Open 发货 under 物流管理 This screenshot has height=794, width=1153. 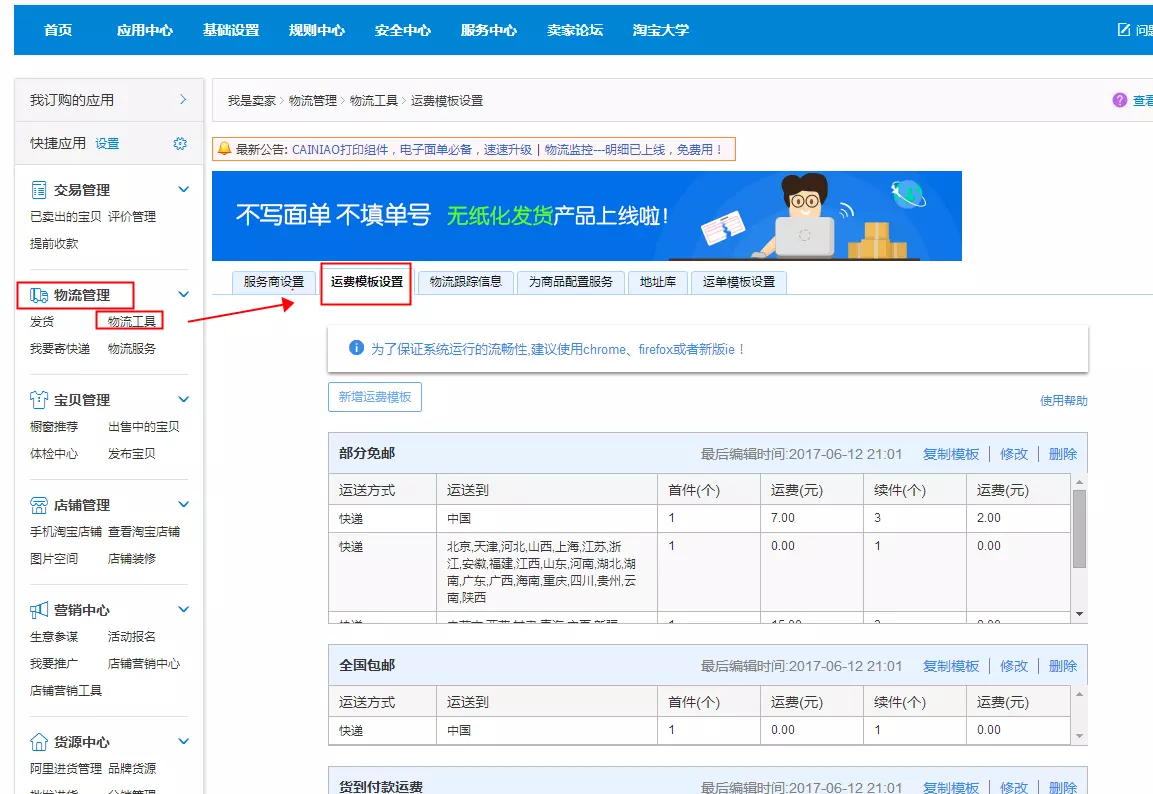(42, 322)
